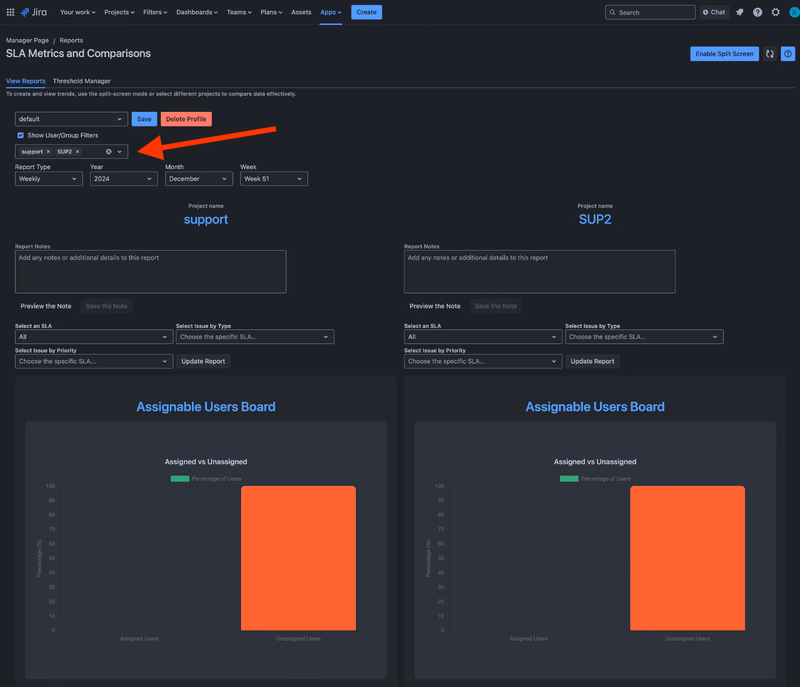Open notifications icon in top bar
Image resolution: width=800 pixels, height=687 pixels.
[740, 12]
